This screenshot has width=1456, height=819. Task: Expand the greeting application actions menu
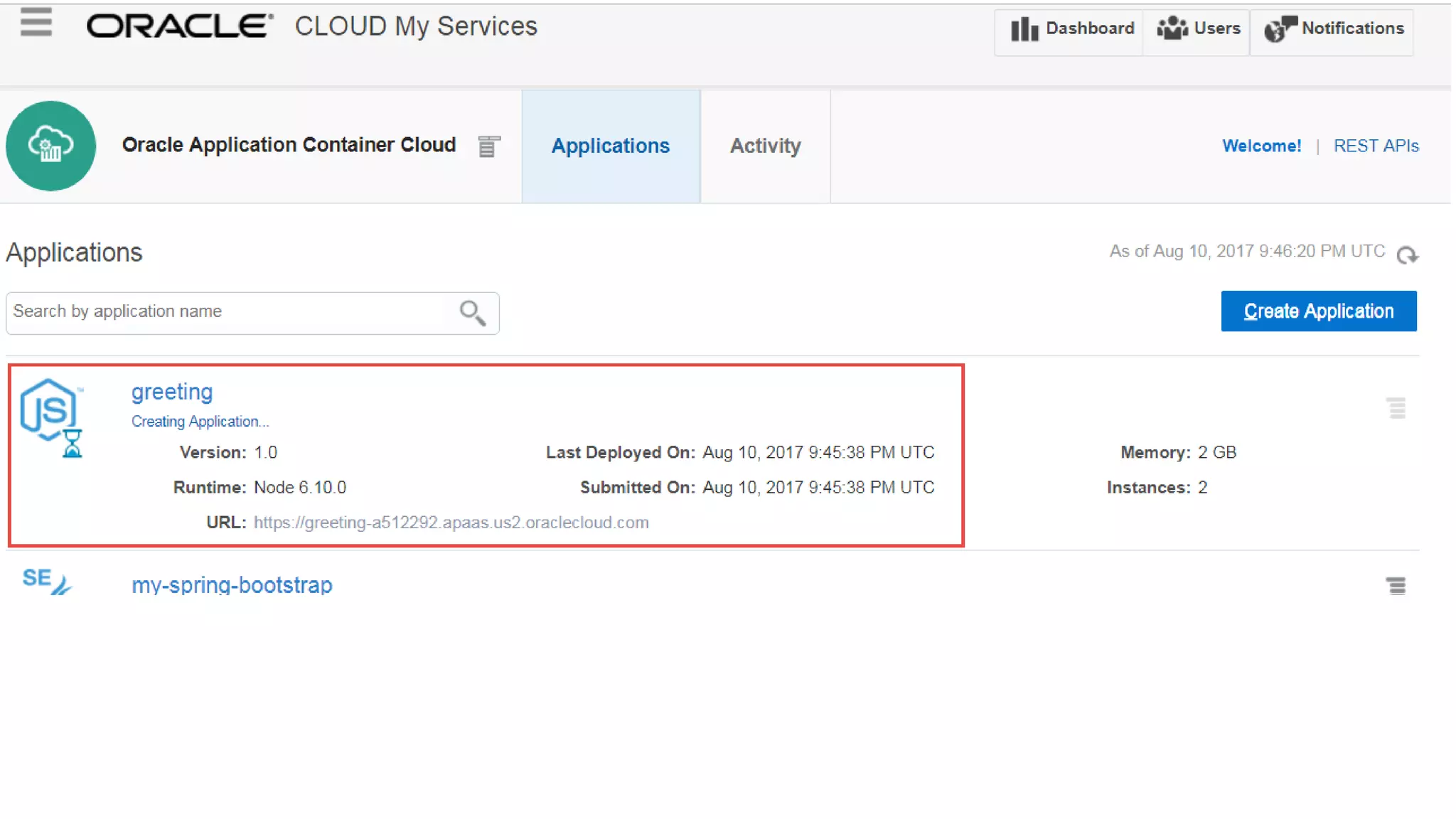[x=1396, y=408]
